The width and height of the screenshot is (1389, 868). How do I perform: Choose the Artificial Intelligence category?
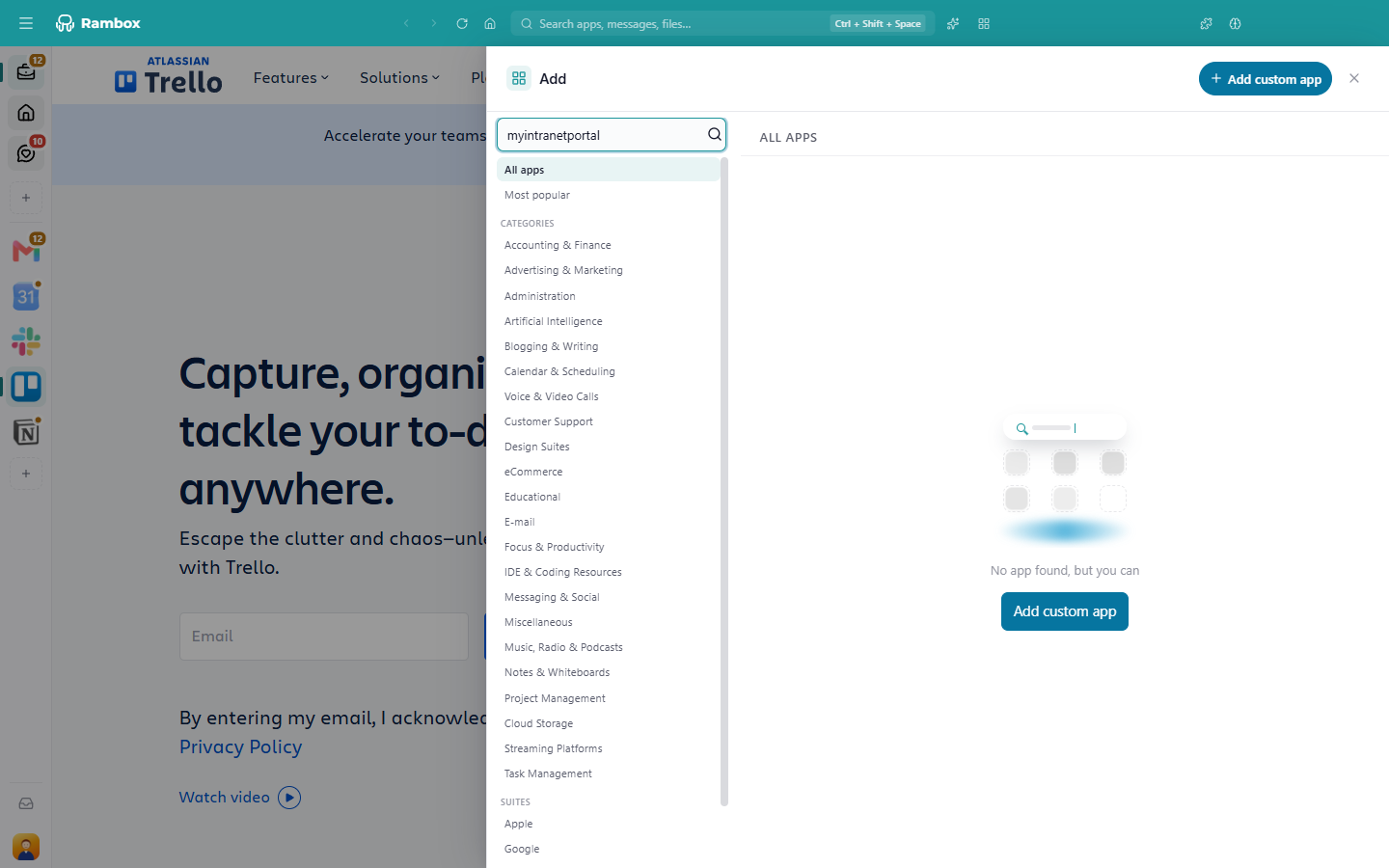(x=609, y=321)
